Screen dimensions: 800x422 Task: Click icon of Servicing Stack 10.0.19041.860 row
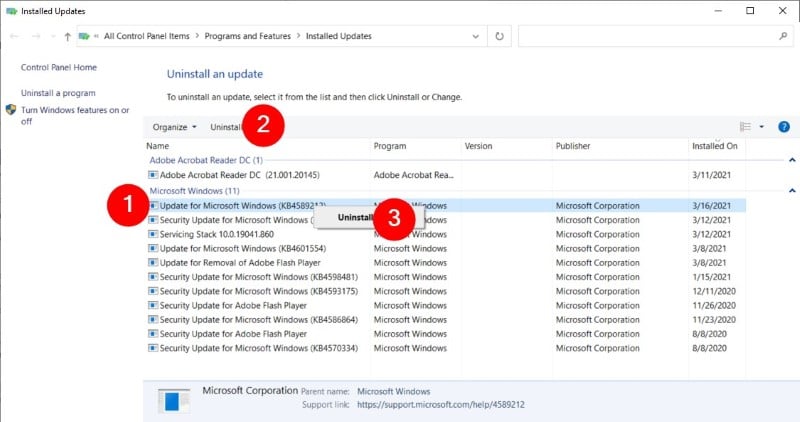point(153,234)
